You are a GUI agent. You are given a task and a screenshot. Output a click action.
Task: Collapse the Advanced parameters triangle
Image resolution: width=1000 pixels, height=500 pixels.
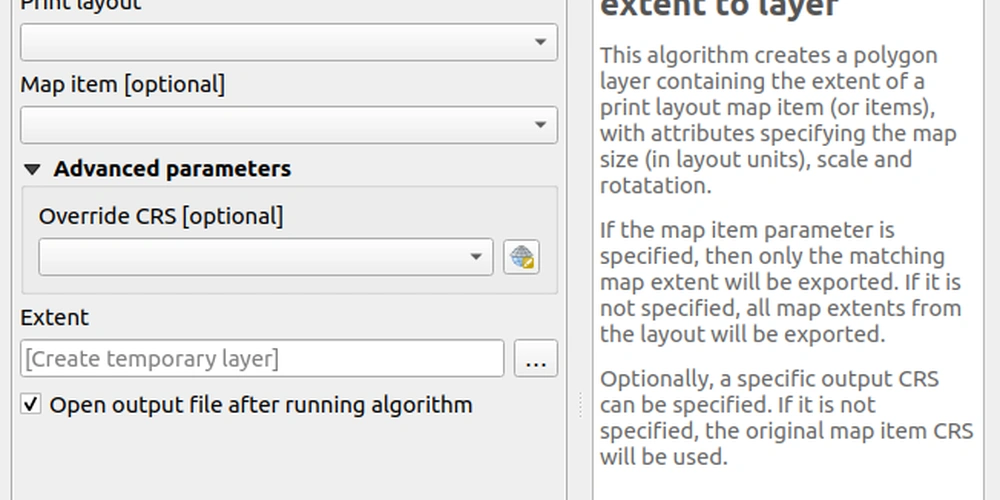[x=32, y=169]
